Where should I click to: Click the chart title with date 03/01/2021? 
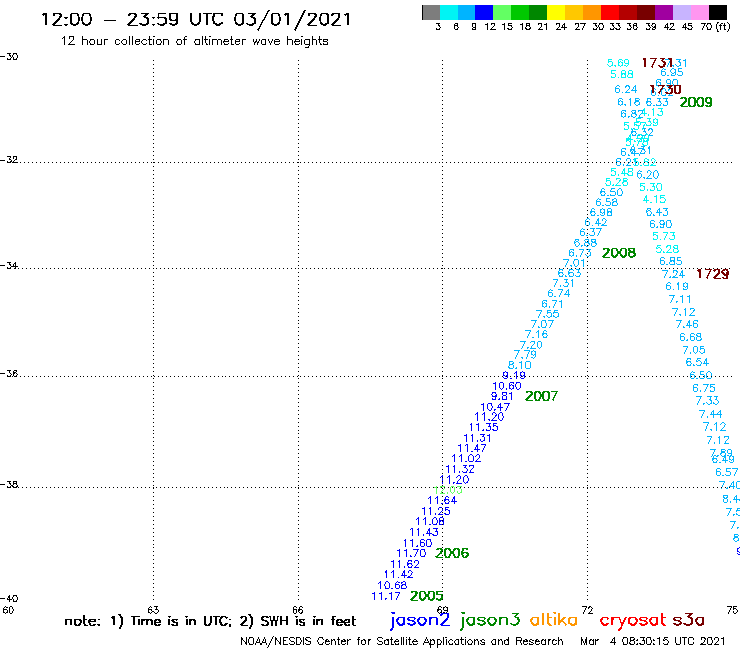(x=196, y=19)
